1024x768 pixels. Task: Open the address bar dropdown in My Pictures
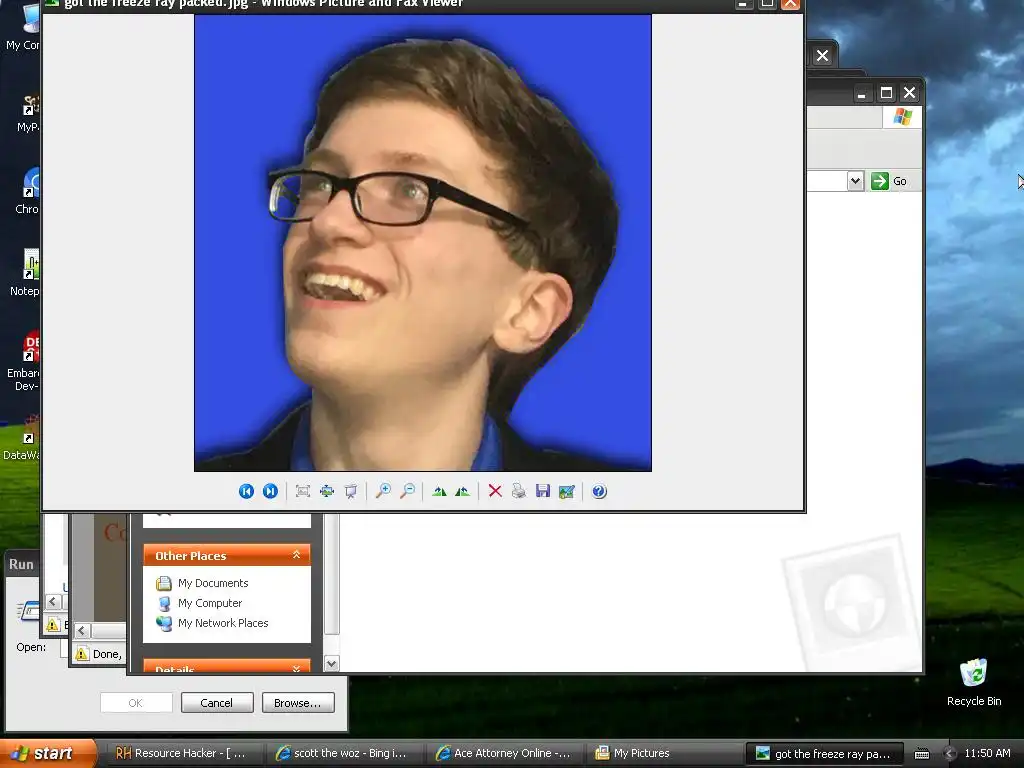(x=856, y=181)
